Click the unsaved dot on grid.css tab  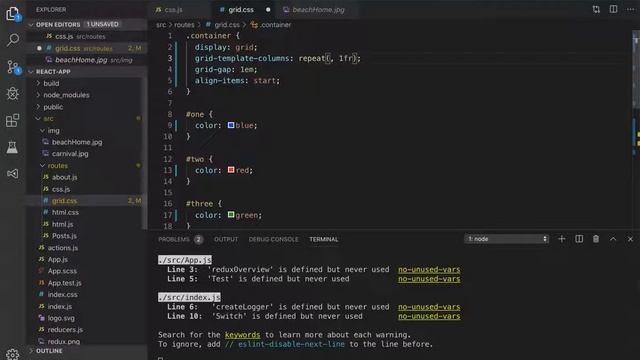pos(268,9)
